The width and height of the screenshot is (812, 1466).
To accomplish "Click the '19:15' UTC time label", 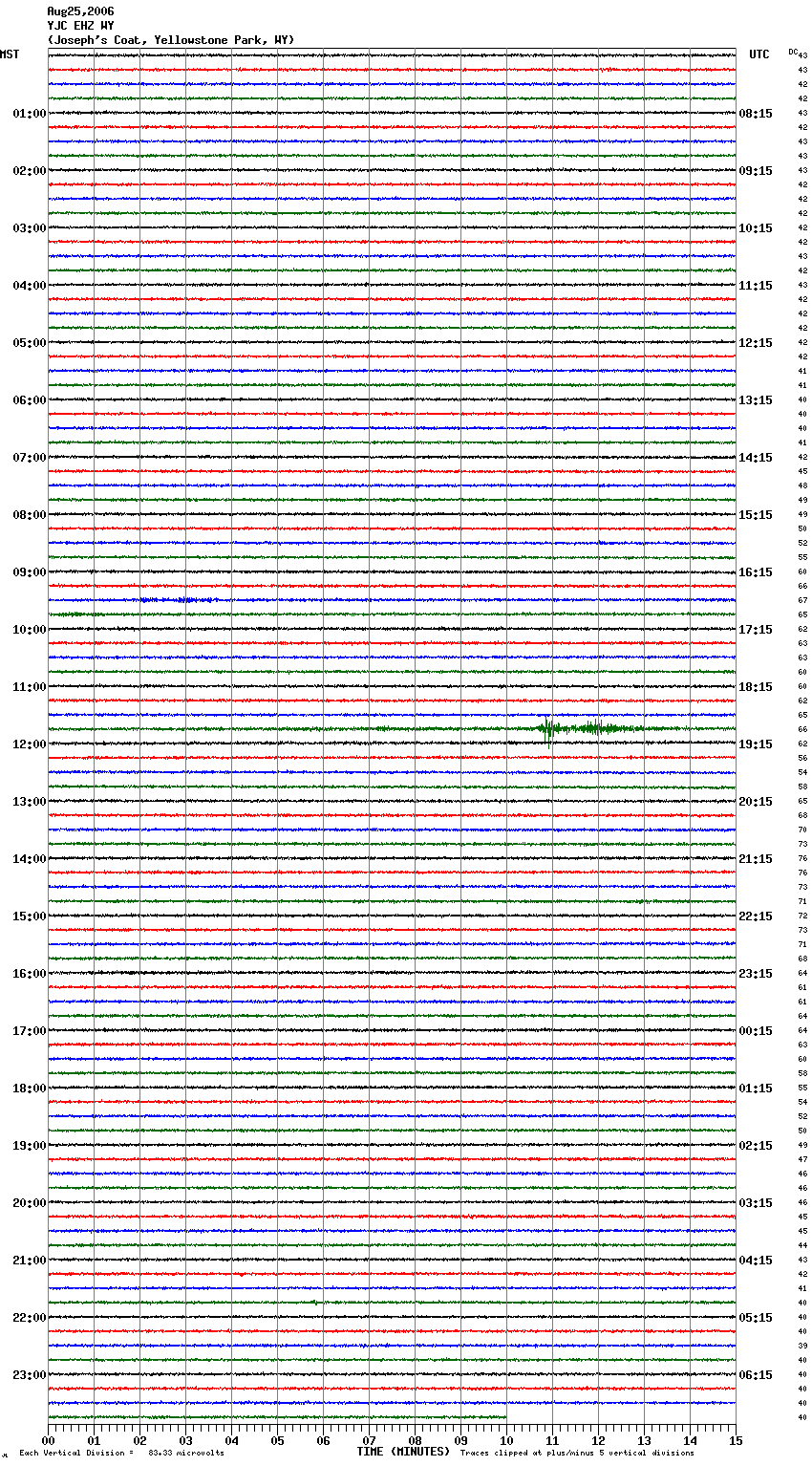I will [756, 744].
